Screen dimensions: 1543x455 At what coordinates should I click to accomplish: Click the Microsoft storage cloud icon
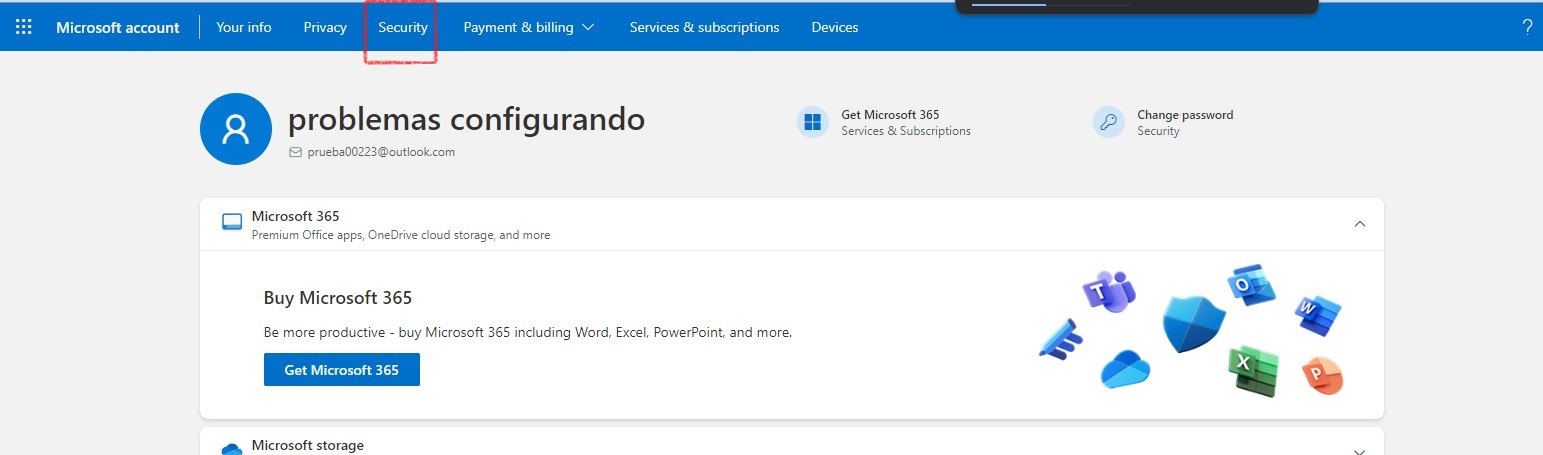pyautogui.click(x=232, y=450)
